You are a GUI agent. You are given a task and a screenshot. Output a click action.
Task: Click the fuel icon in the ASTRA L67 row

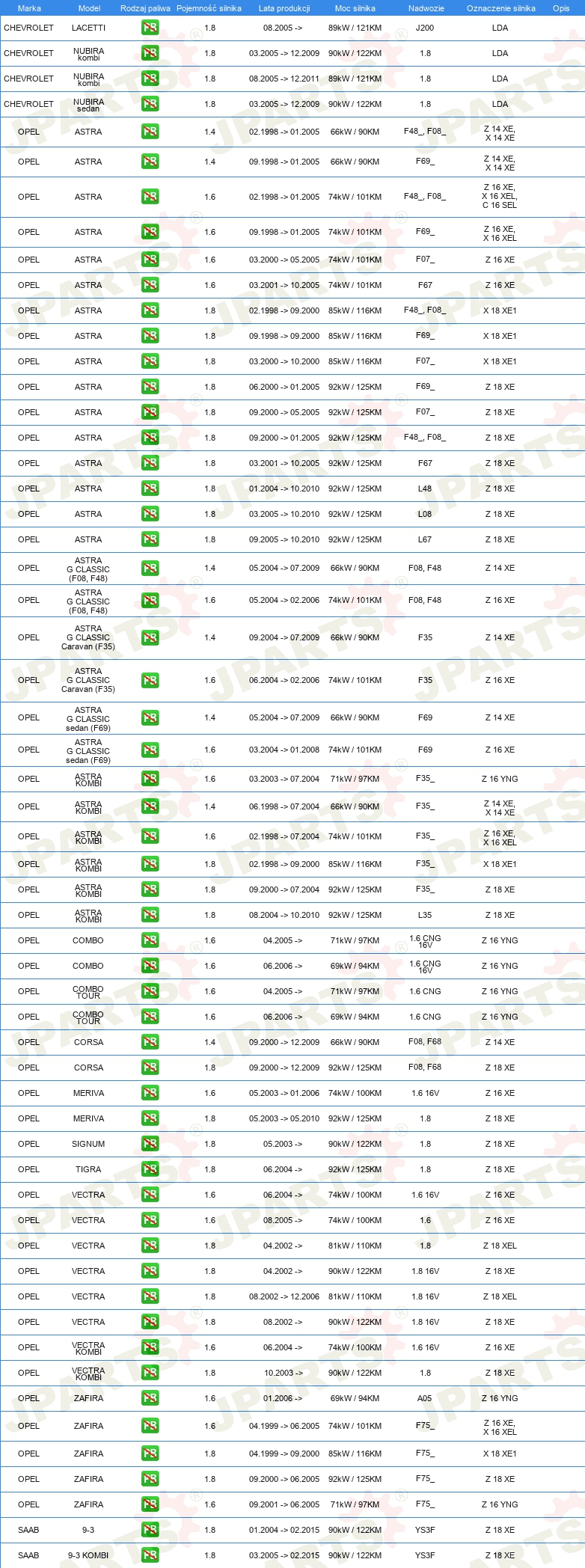coord(150,539)
